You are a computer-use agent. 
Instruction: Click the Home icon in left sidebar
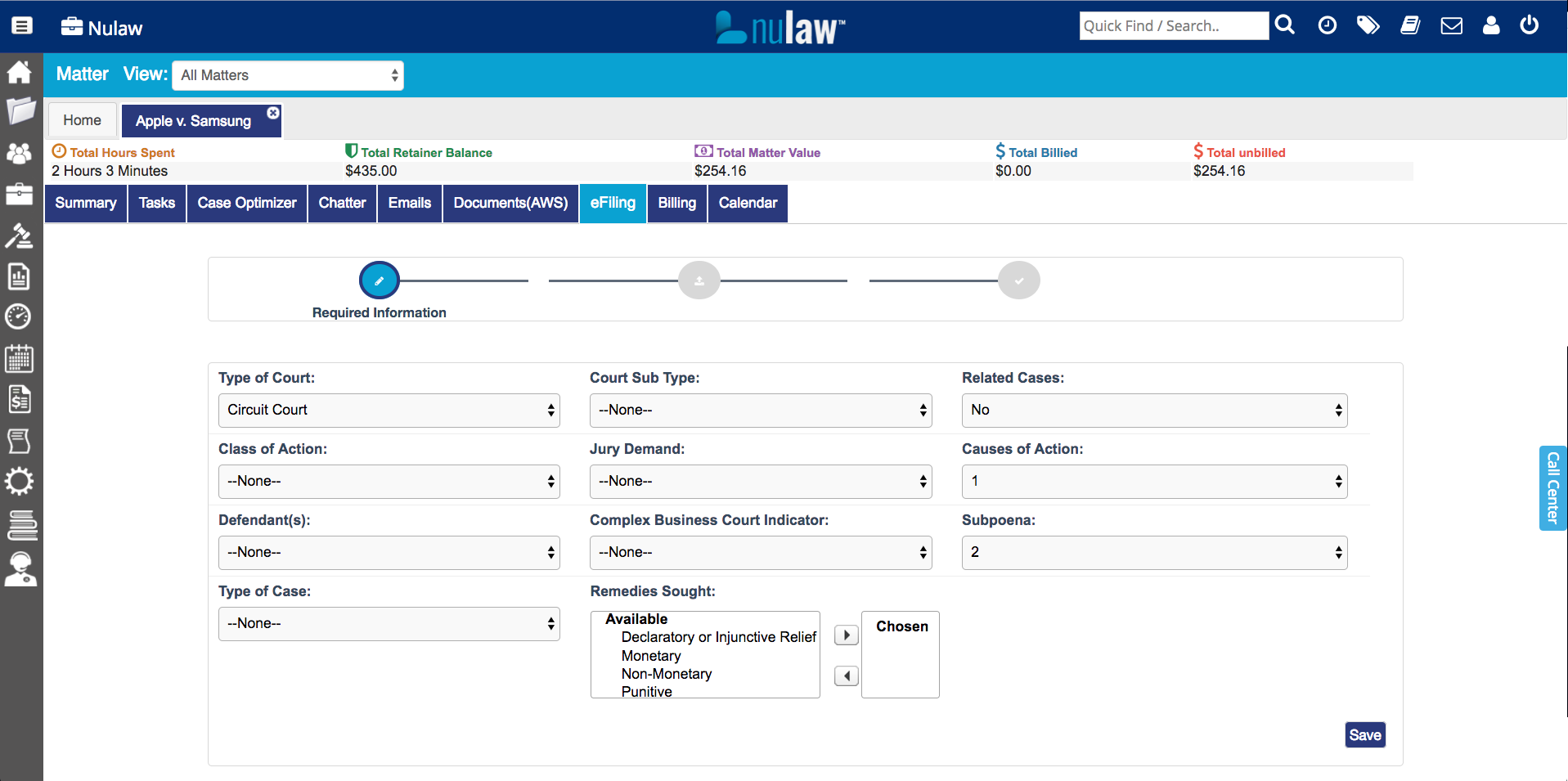[x=19, y=72]
